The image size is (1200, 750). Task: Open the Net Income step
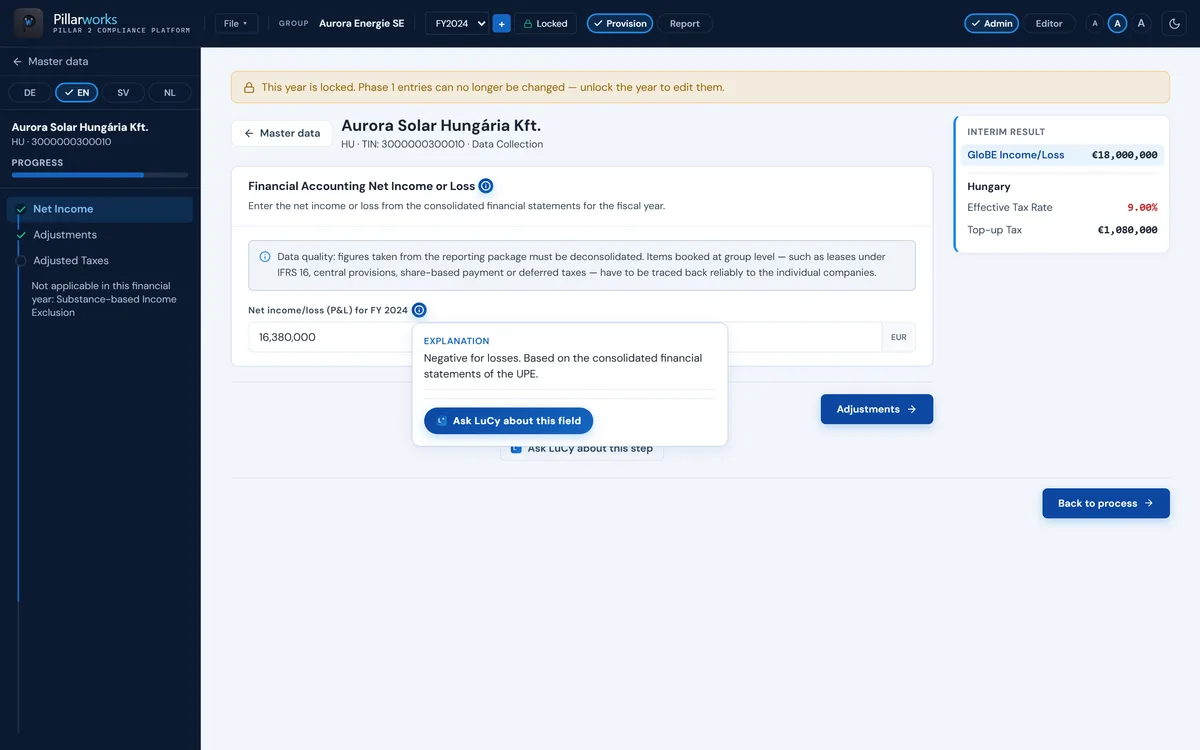point(100,209)
